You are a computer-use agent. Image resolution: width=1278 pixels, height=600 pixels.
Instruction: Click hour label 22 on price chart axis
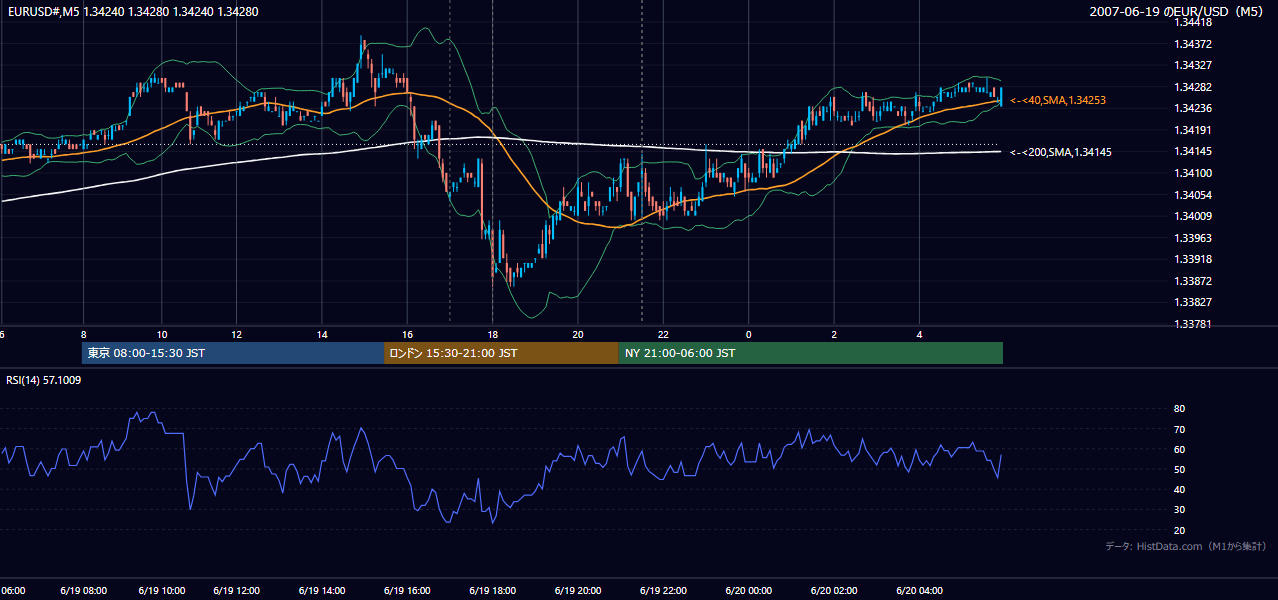coord(663,334)
